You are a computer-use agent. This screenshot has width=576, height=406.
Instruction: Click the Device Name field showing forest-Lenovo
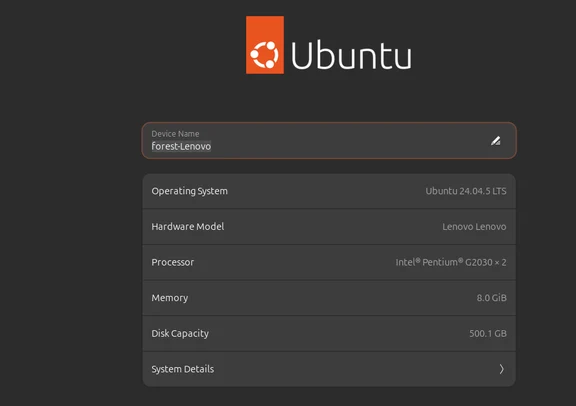click(329, 141)
